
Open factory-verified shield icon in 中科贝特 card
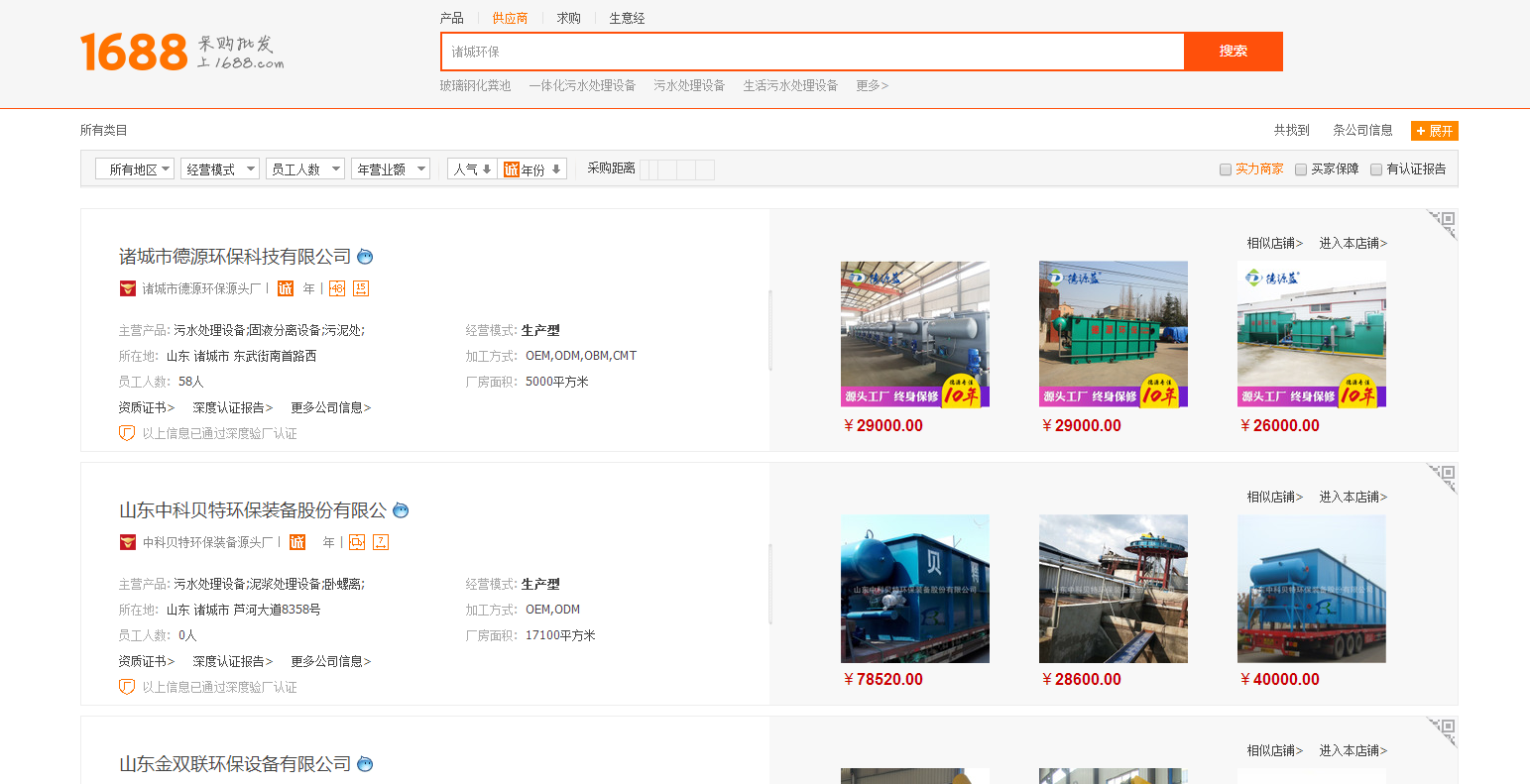coord(127,687)
